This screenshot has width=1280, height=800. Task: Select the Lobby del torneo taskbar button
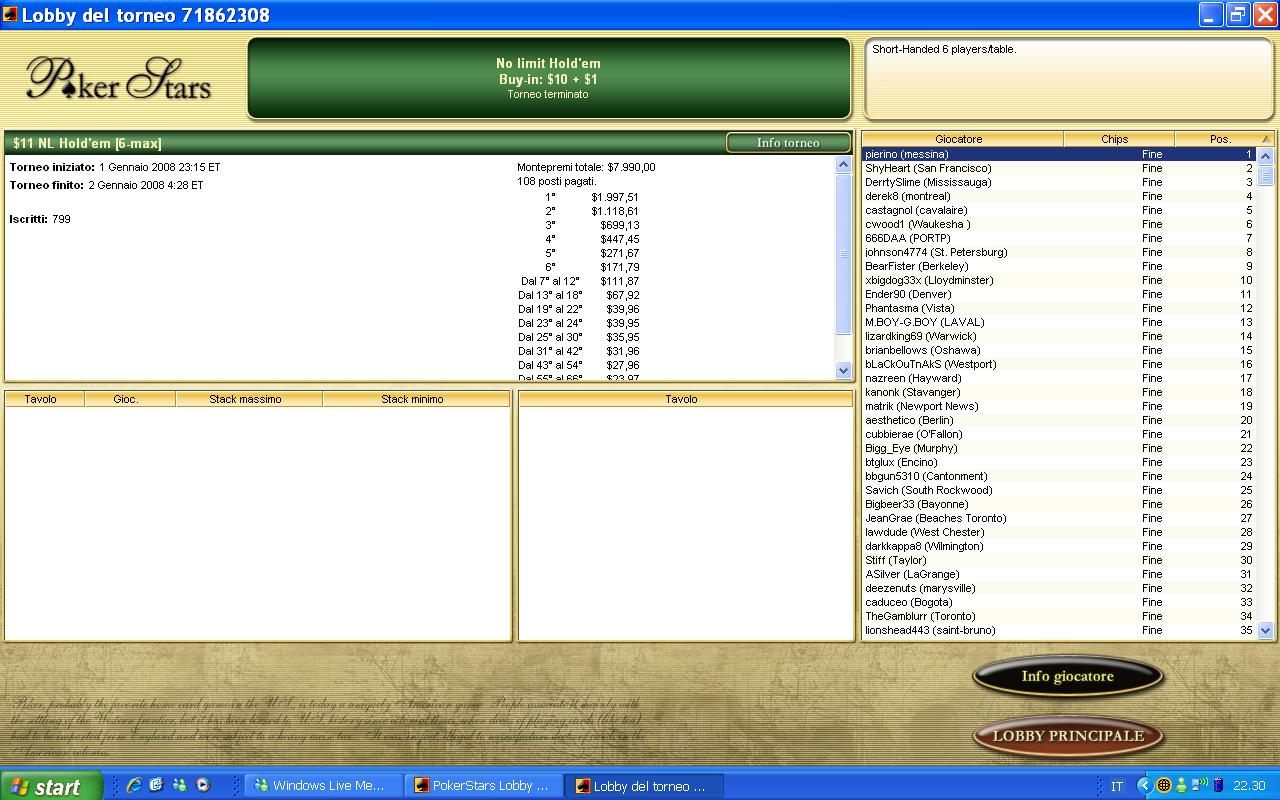click(644, 786)
